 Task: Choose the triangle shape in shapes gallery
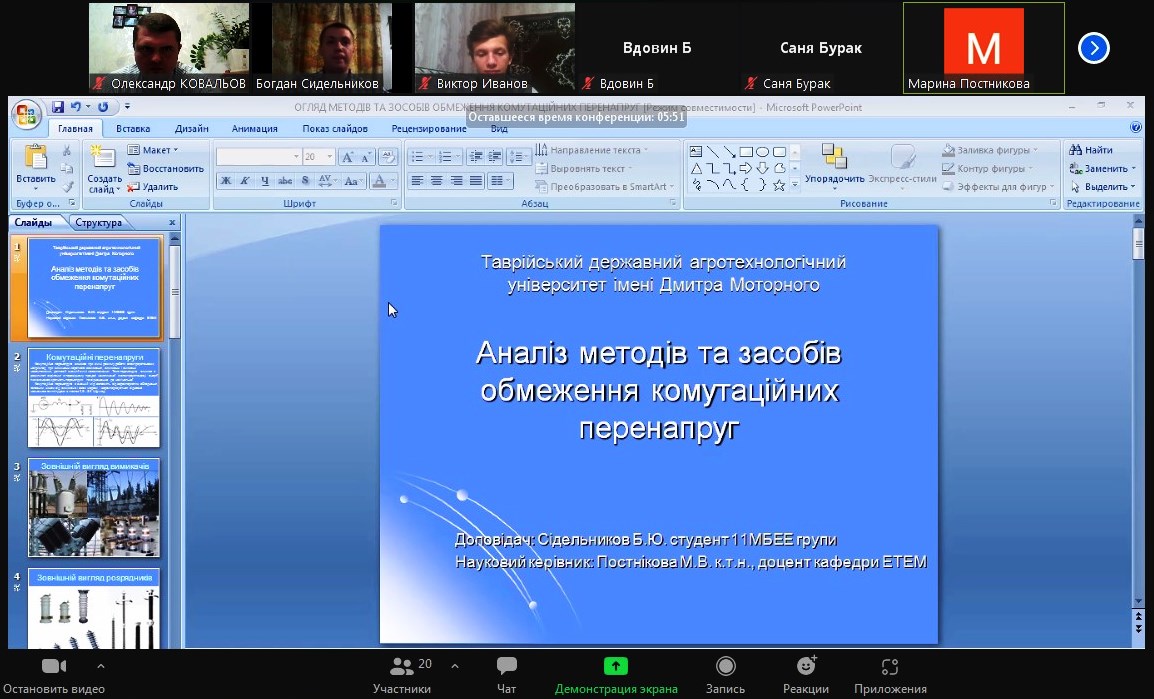tap(695, 168)
